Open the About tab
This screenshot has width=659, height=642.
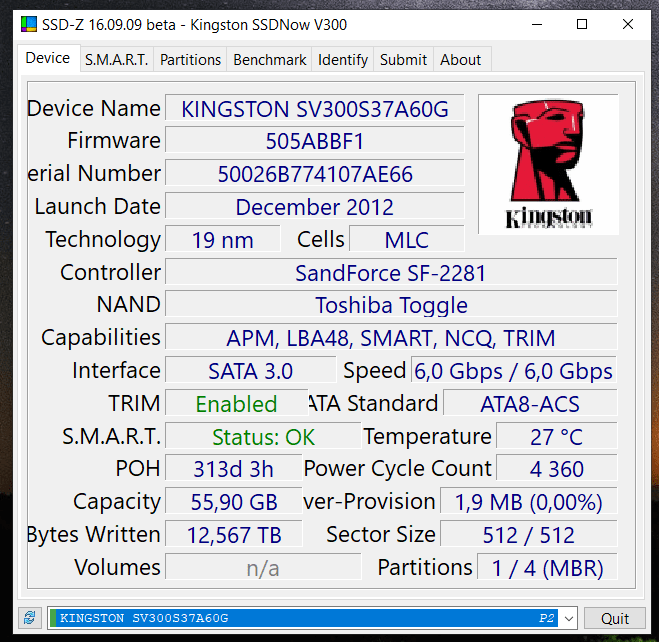[461, 60]
